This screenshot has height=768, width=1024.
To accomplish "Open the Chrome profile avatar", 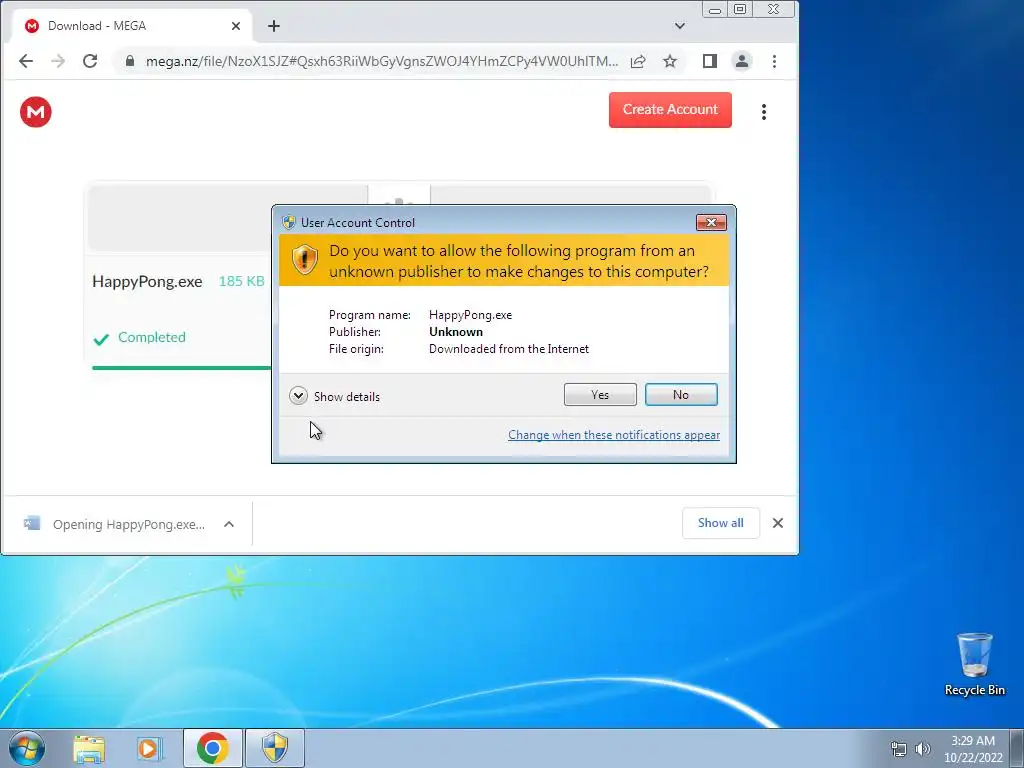I will coord(742,61).
